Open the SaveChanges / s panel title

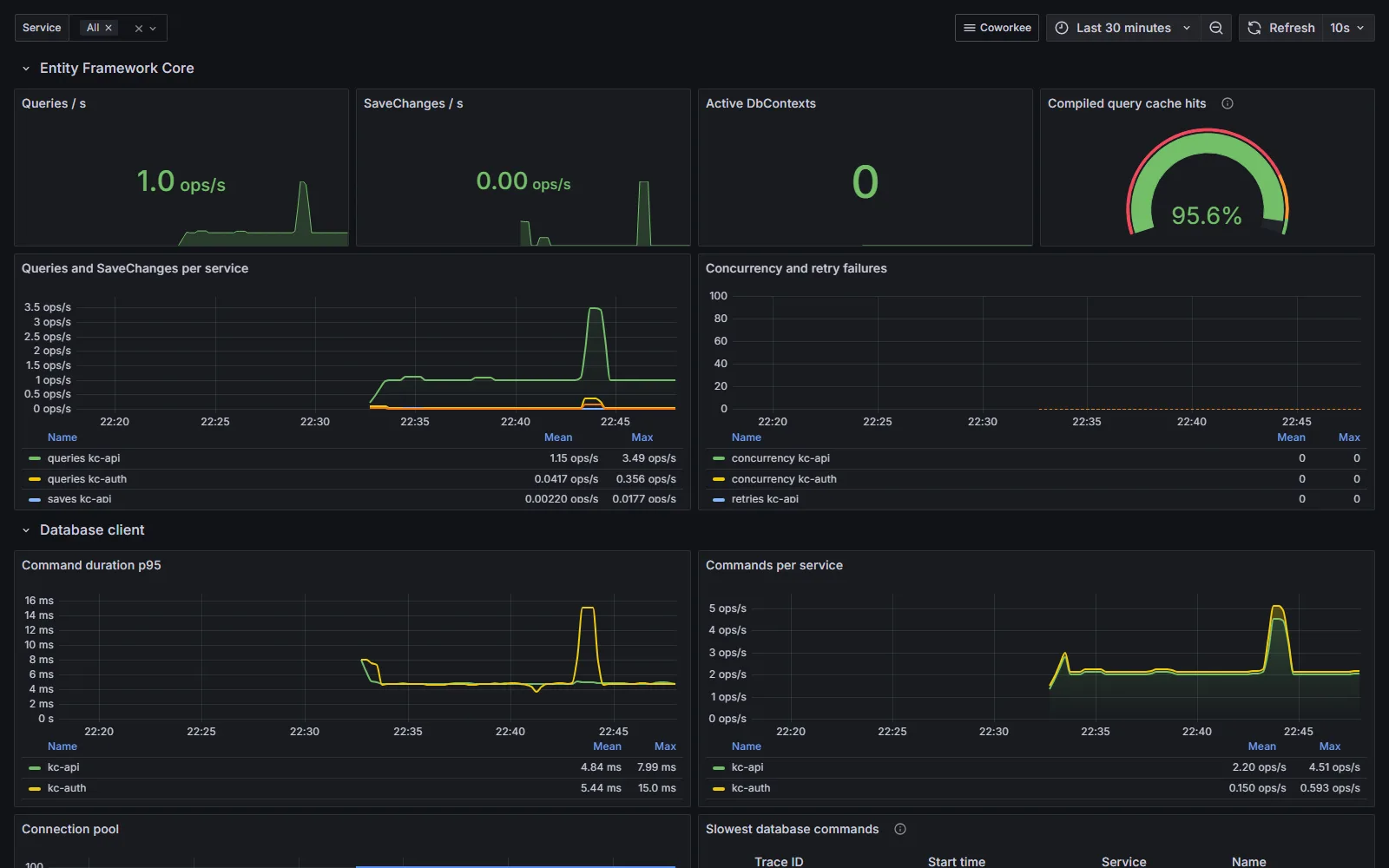pos(413,103)
